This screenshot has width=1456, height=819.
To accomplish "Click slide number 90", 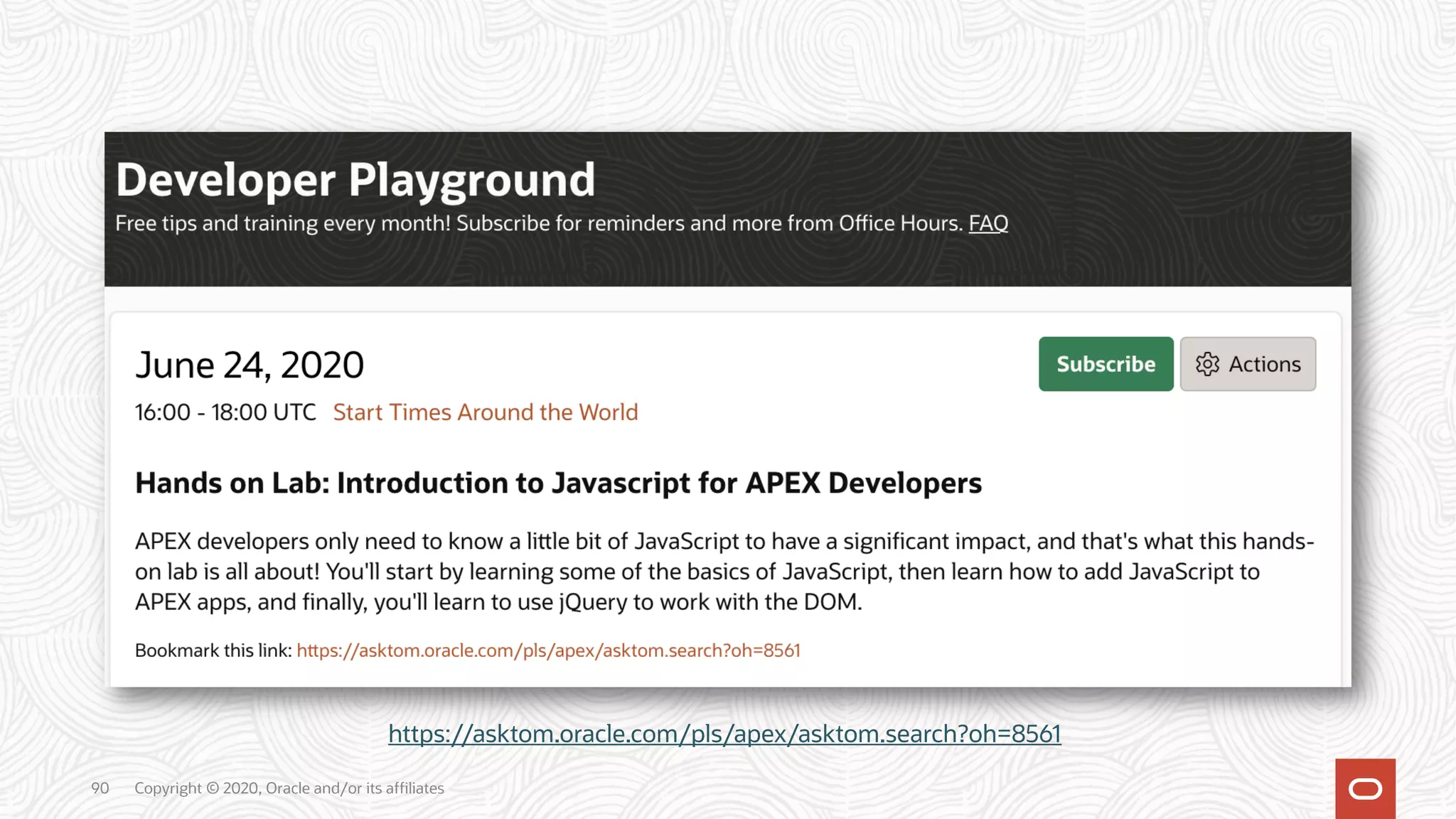I will click(x=100, y=788).
